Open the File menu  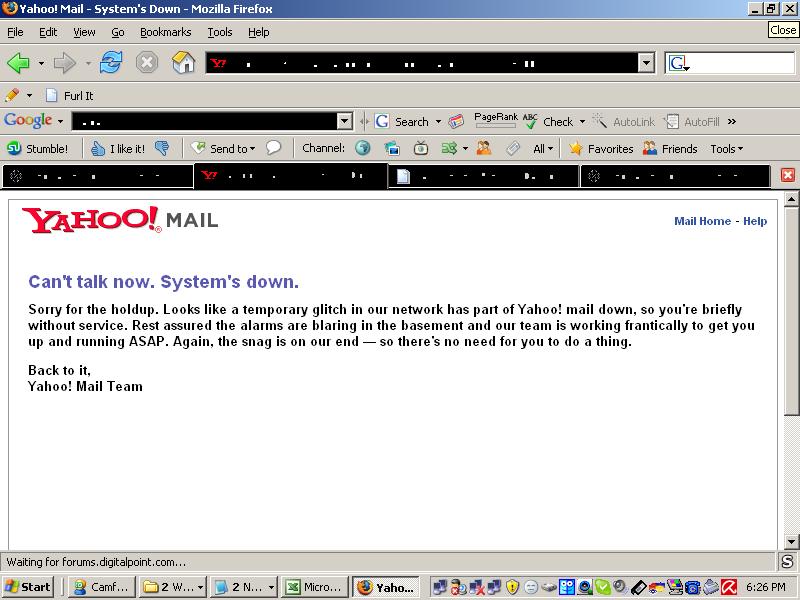15,32
